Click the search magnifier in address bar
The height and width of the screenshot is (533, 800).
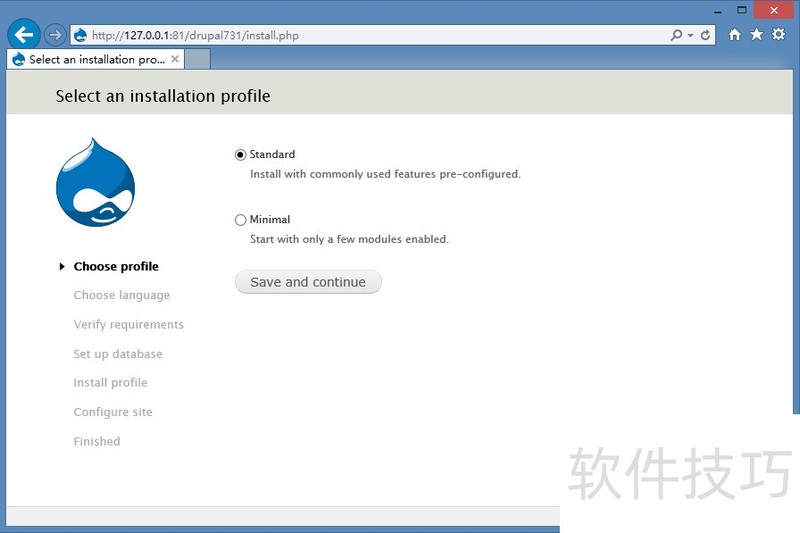tap(676, 35)
